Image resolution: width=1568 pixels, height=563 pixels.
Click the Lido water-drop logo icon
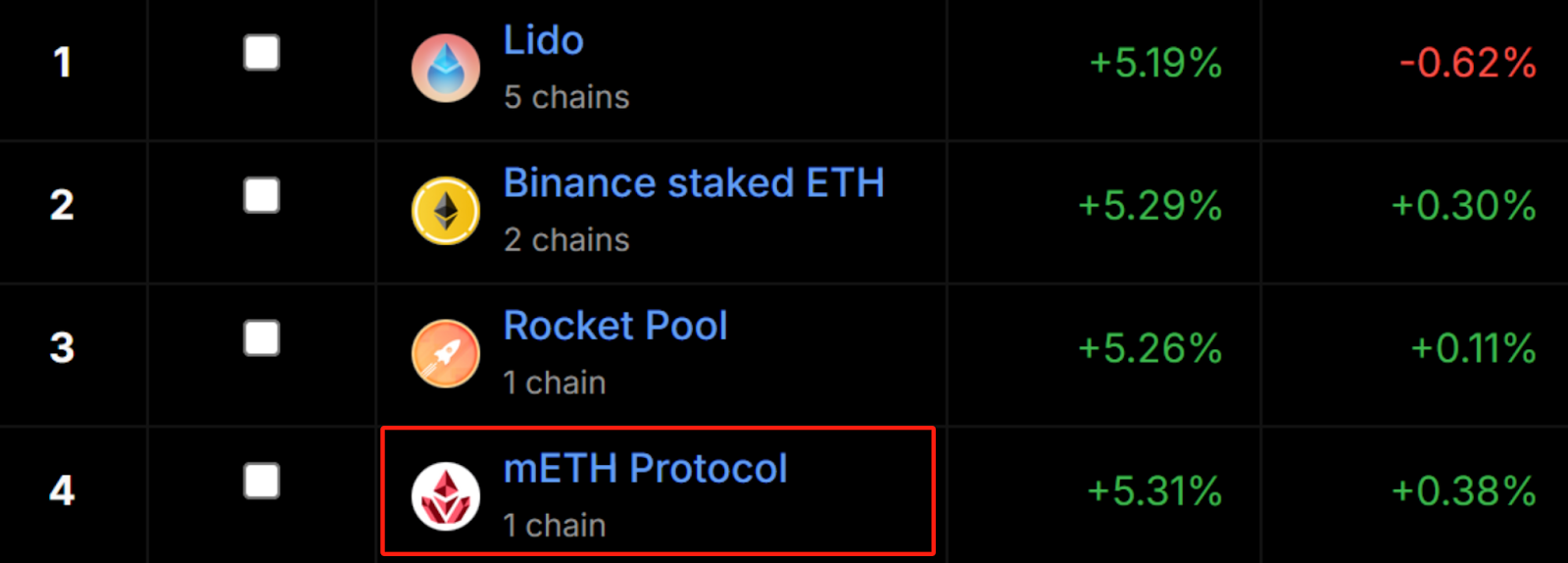click(x=446, y=69)
